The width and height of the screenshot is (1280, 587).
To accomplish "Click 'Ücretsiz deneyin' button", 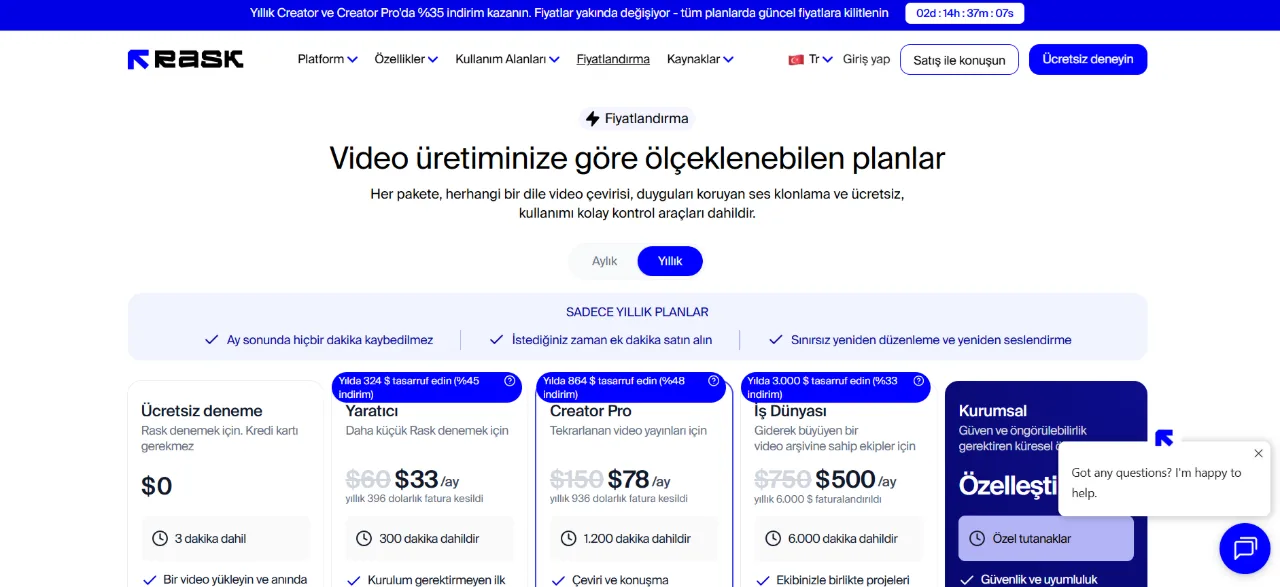I will (x=1088, y=59).
